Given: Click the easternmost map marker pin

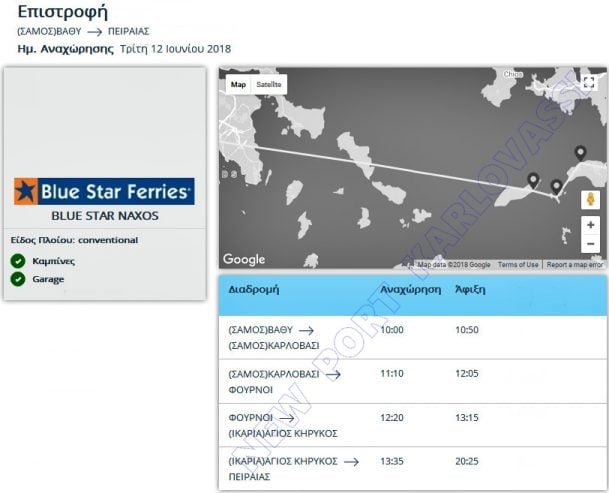Looking at the screenshot, I should click(x=580, y=153).
